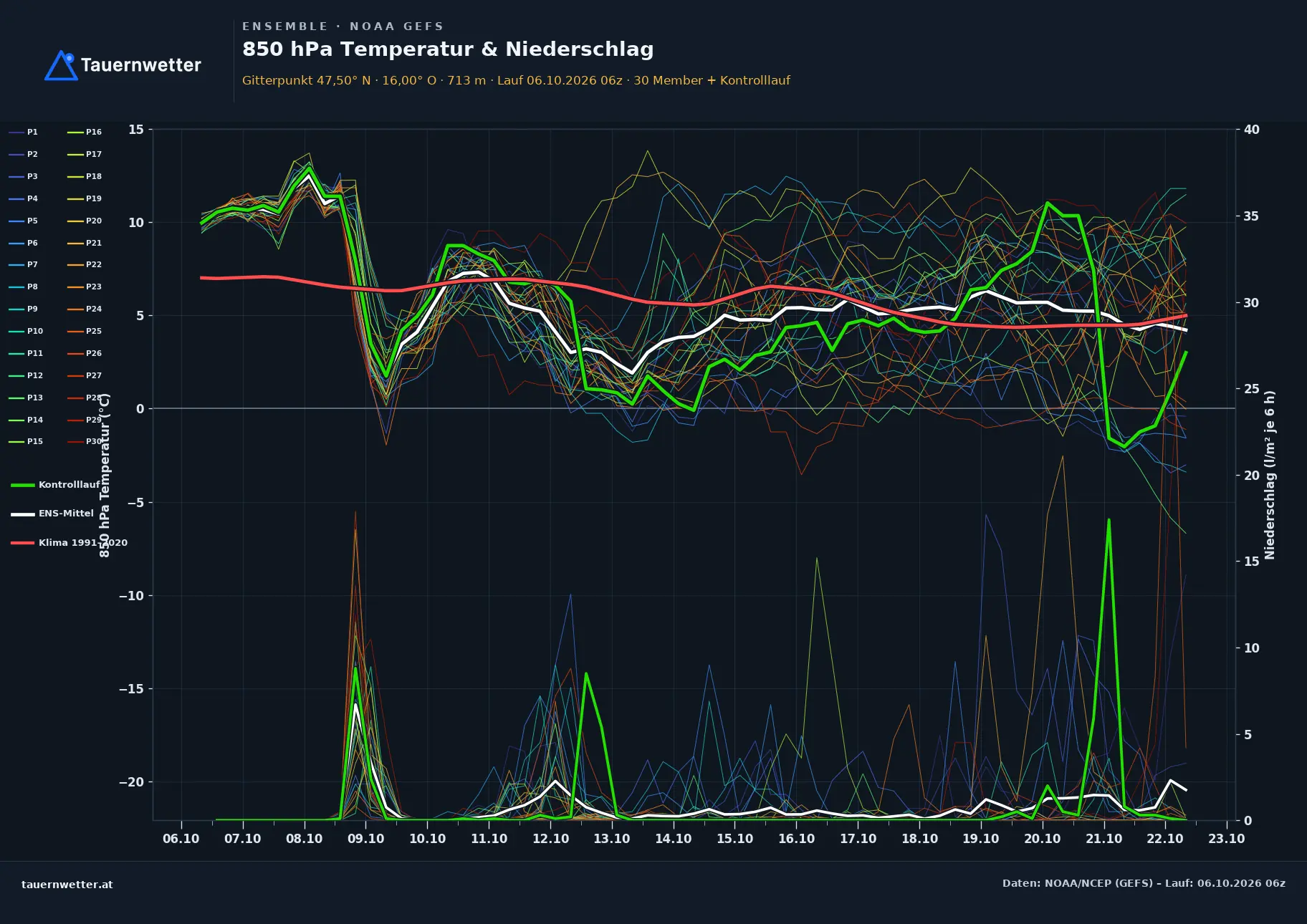
Task: Click legend entry P20
Action: [x=85, y=221]
